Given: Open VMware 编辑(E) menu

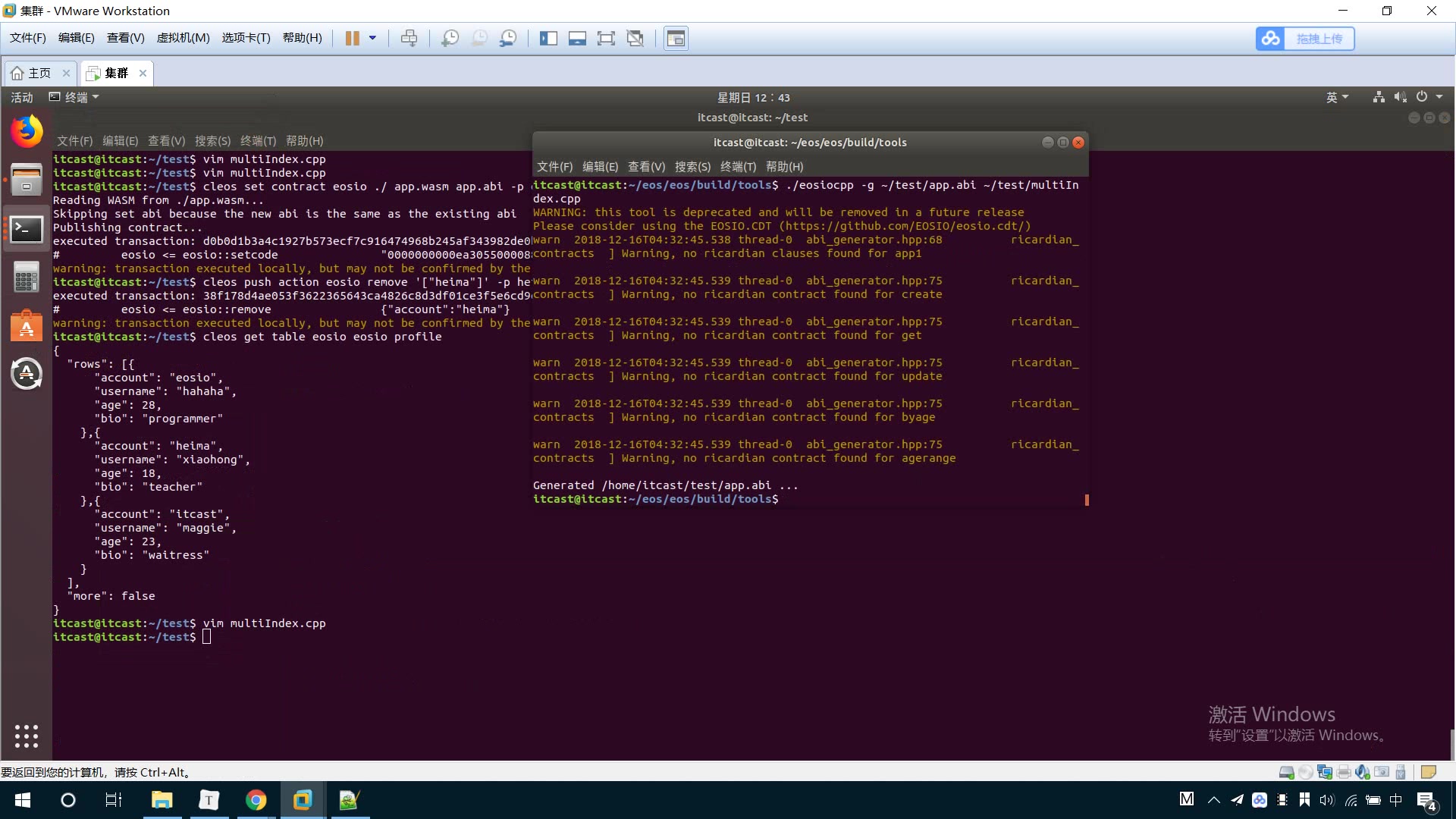Looking at the screenshot, I should (76, 38).
